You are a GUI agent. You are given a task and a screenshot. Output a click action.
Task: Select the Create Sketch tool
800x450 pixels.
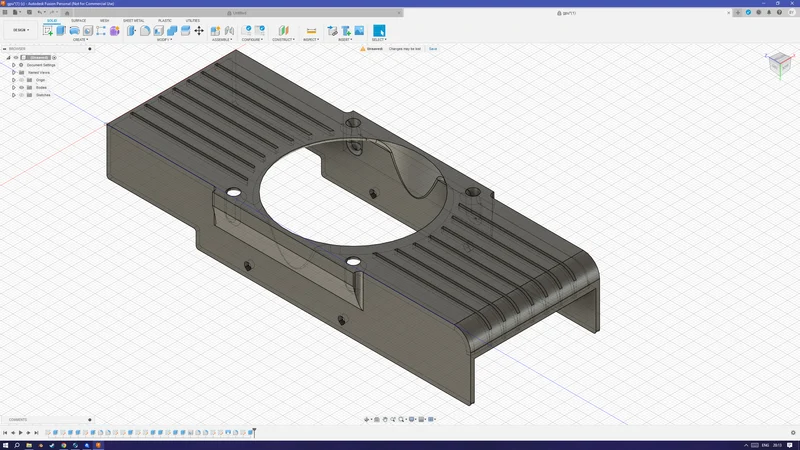48,31
